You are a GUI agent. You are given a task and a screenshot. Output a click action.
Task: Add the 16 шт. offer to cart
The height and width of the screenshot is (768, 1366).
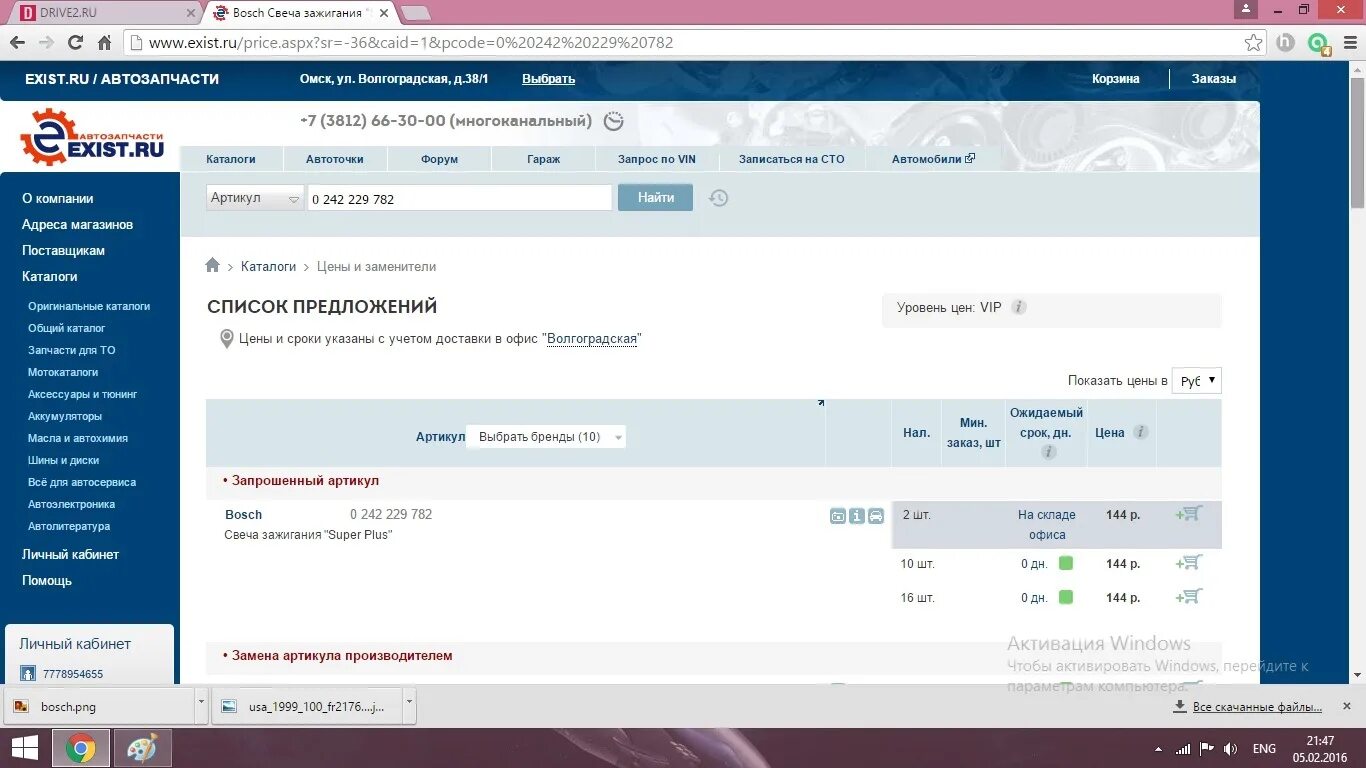[x=1189, y=597]
